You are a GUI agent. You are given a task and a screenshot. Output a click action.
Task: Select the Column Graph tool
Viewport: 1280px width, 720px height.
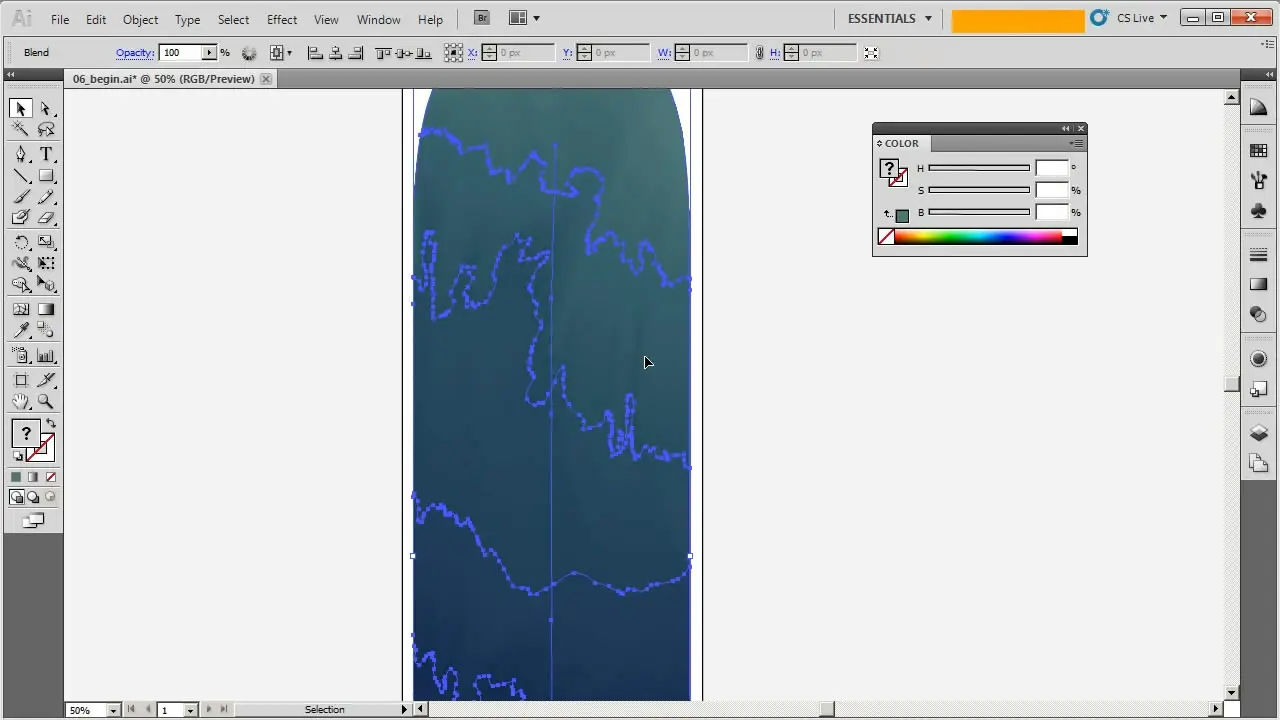[46, 355]
